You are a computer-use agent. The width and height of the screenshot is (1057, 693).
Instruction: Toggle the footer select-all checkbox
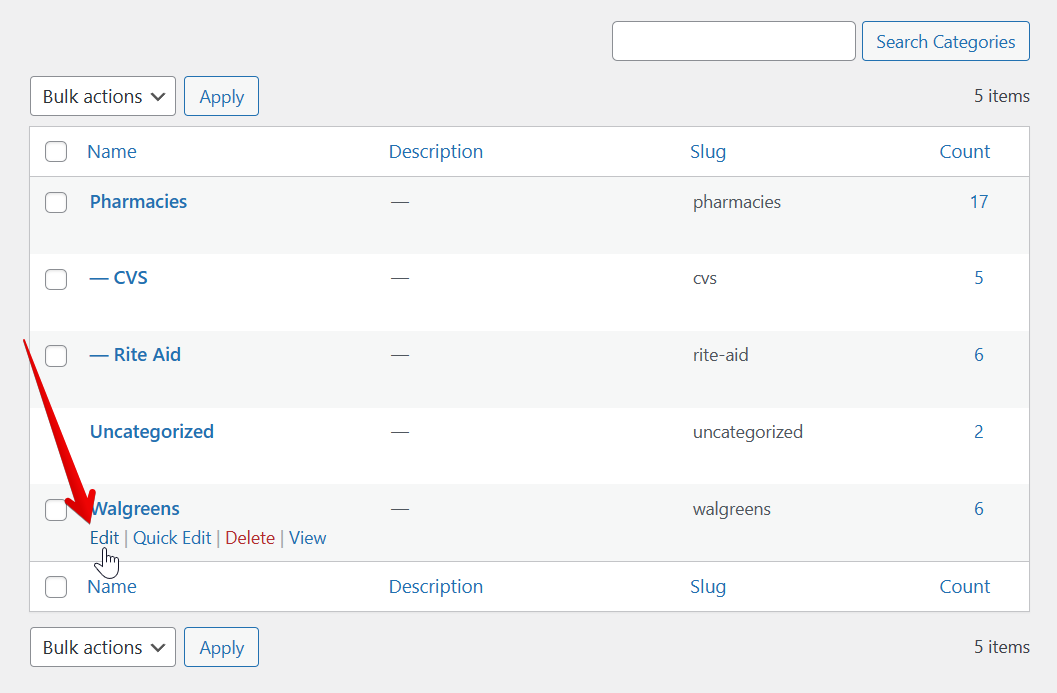click(56, 587)
